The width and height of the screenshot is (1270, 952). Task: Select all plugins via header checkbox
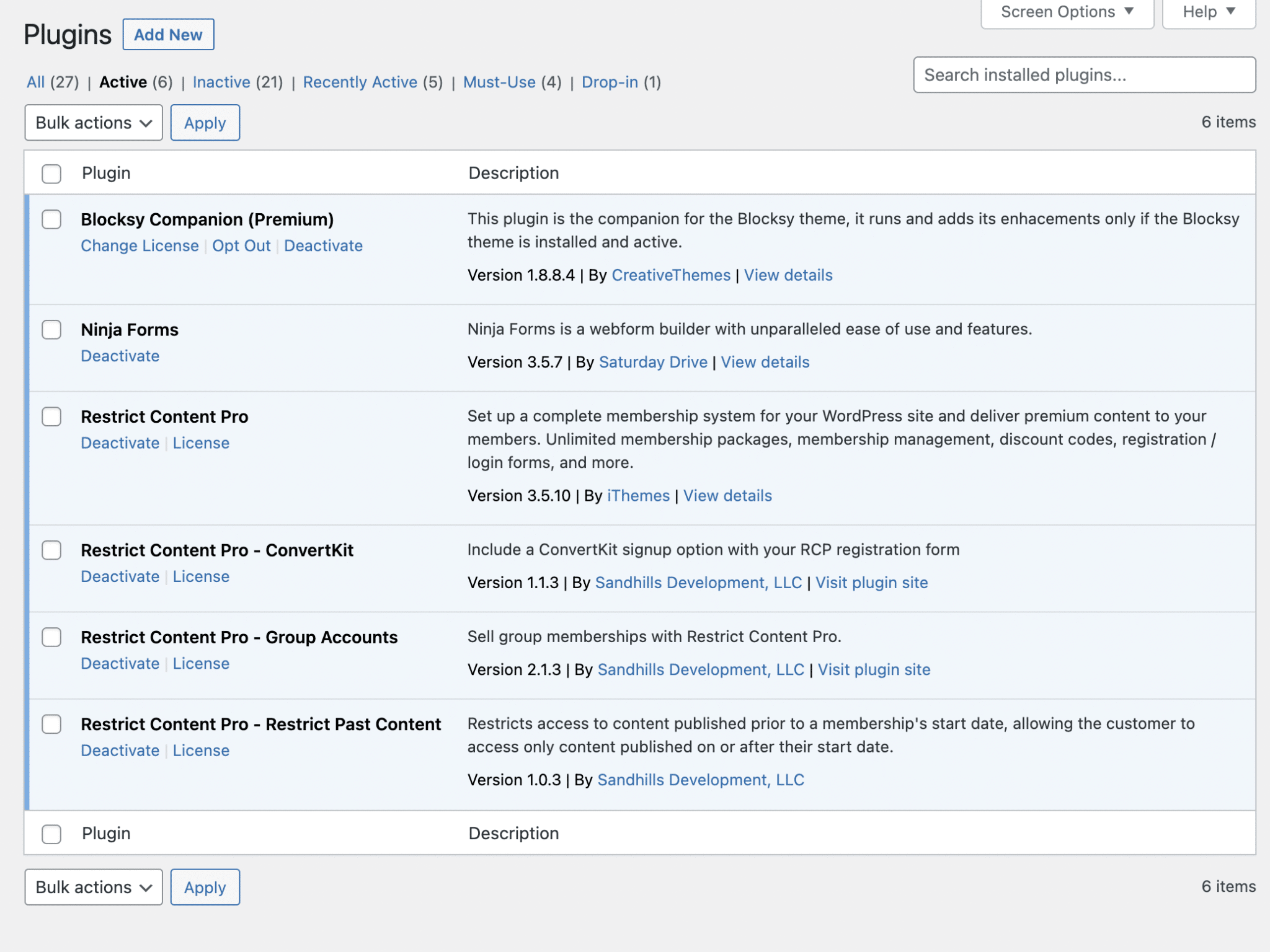51,174
